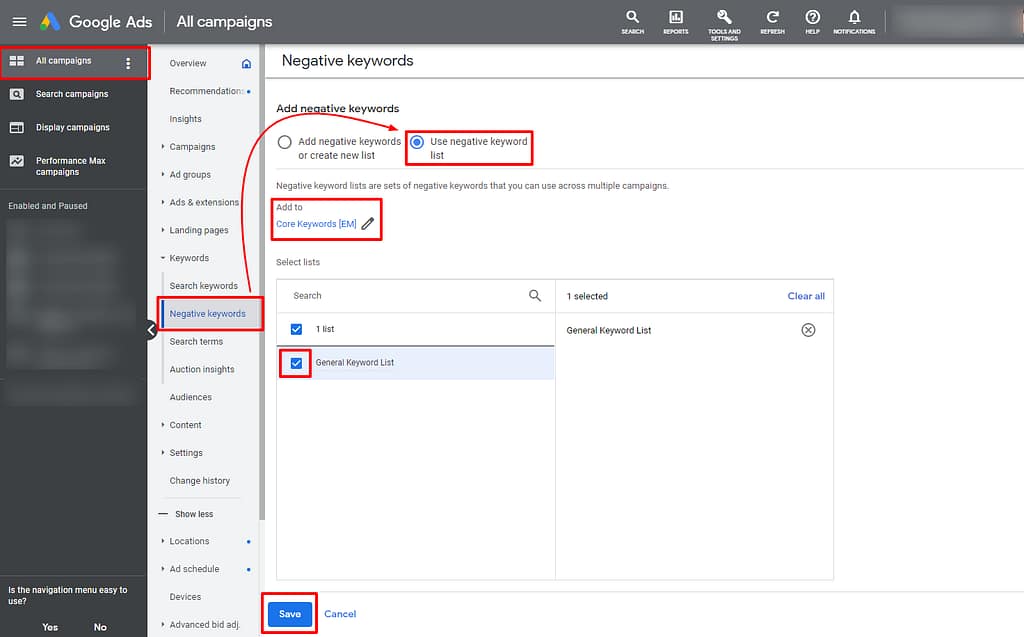Uncheck the General Keyword List checkbox
The height and width of the screenshot is (637, 1024).
(296, 363)
